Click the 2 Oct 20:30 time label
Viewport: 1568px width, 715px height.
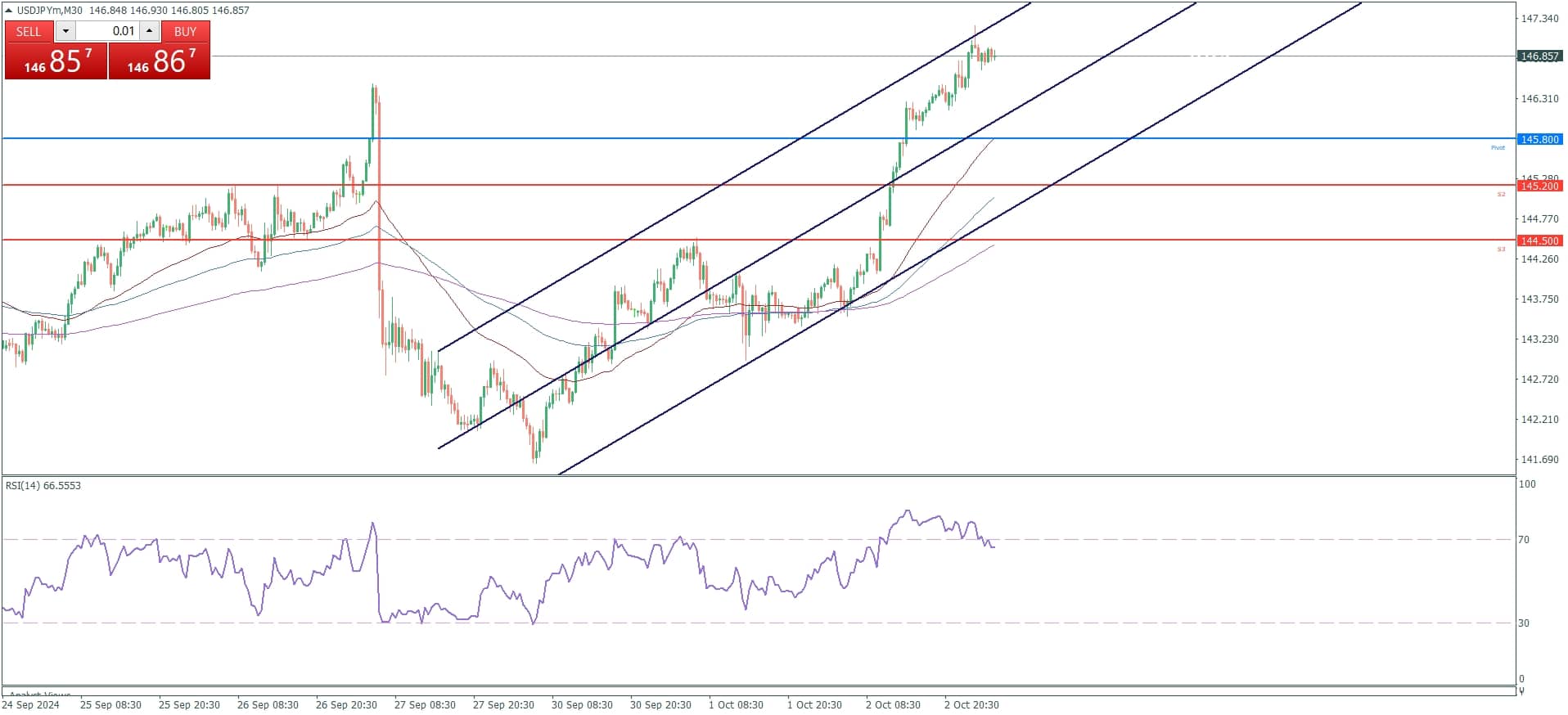(971, 705)
